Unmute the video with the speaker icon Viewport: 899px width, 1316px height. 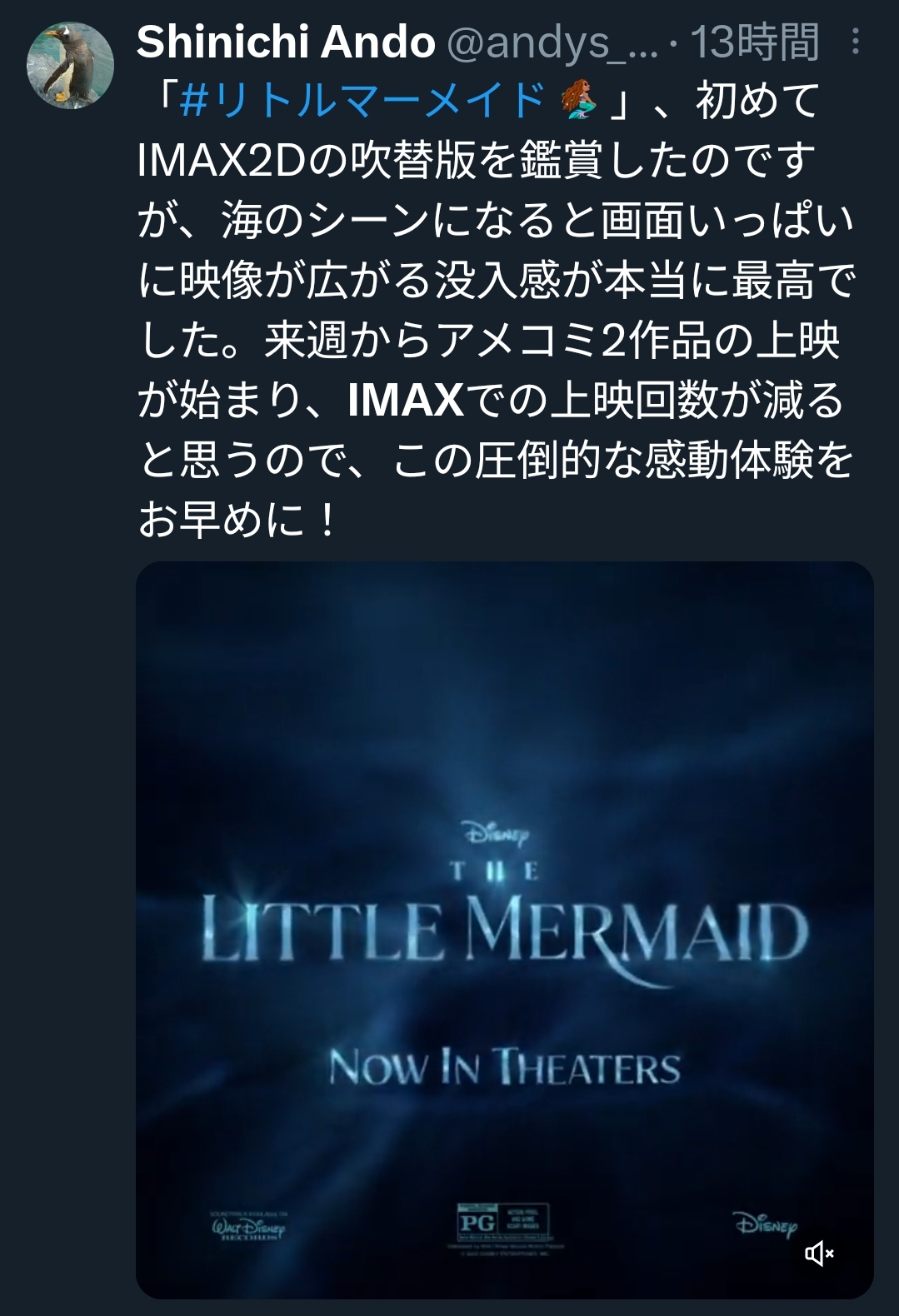coord(819,1253)
